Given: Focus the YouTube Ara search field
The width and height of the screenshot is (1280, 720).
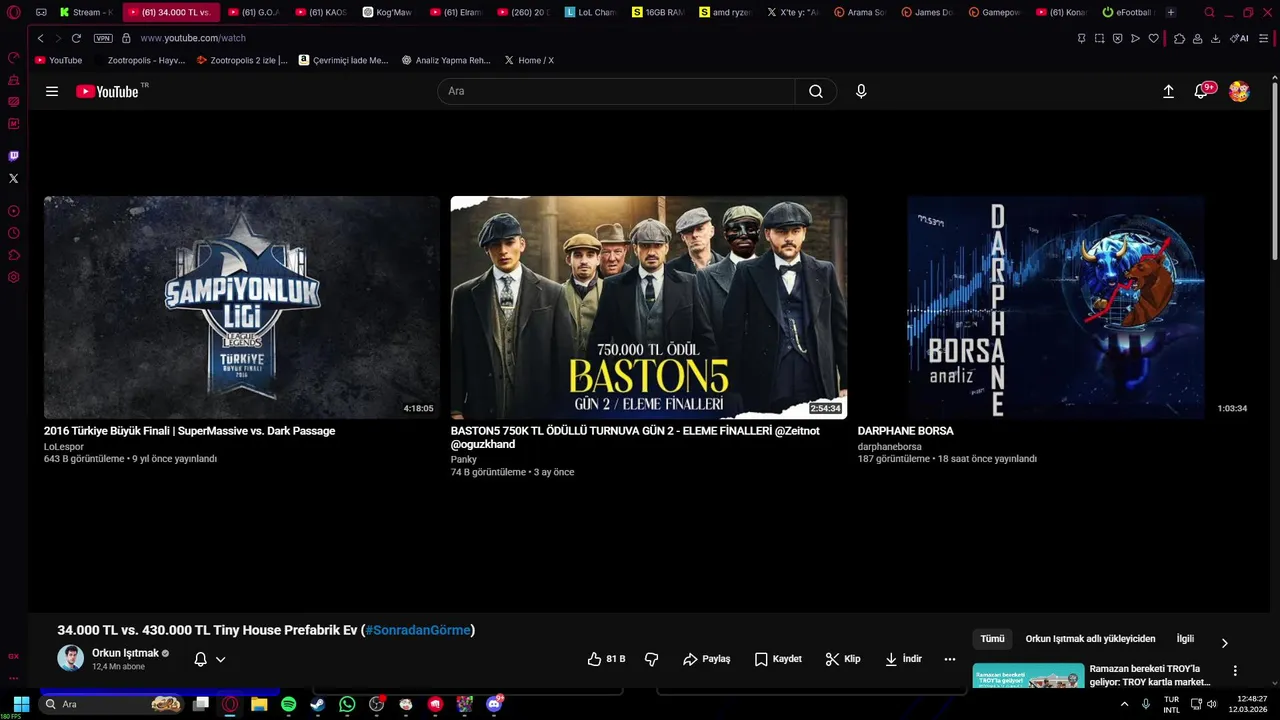Looking at the screenshot, I should 616,91.
